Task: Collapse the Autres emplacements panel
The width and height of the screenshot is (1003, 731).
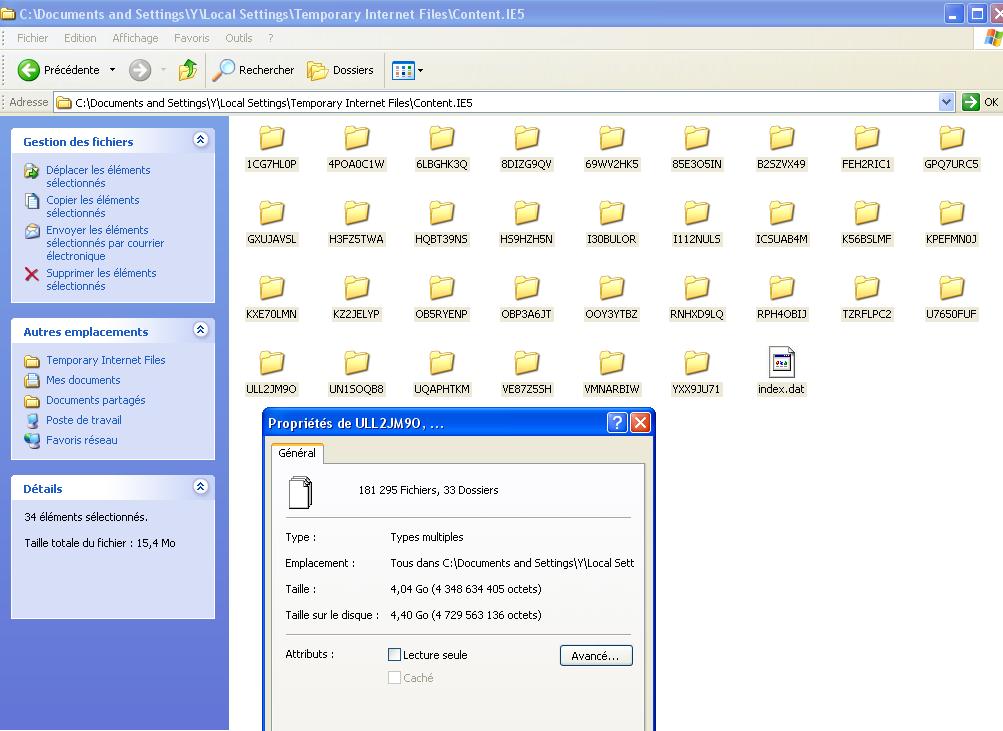Action: (200, 331)
